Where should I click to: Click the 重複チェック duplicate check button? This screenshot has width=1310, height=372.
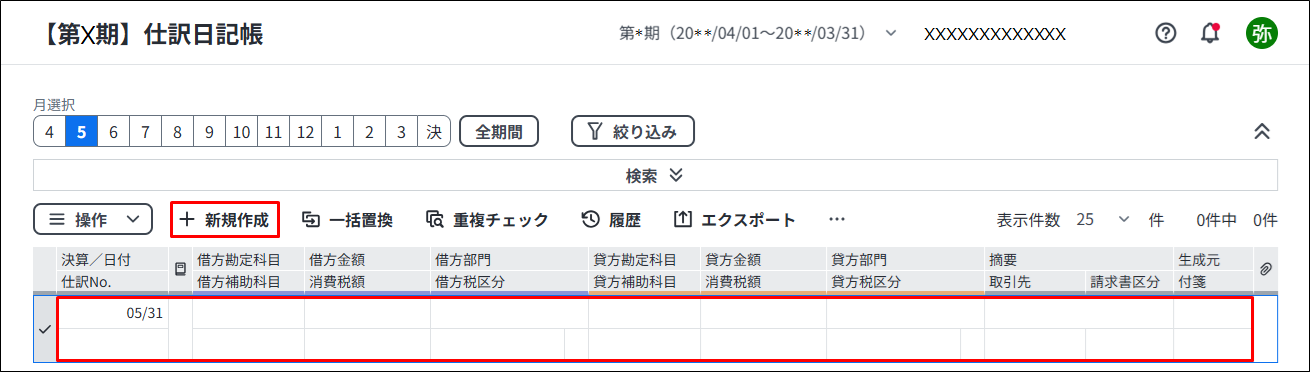point(487,220)
